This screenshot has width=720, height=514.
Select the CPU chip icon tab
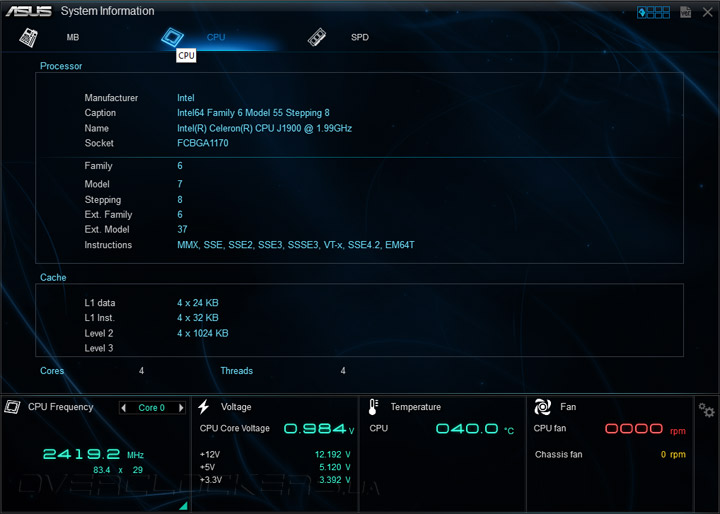coord(173,37)
